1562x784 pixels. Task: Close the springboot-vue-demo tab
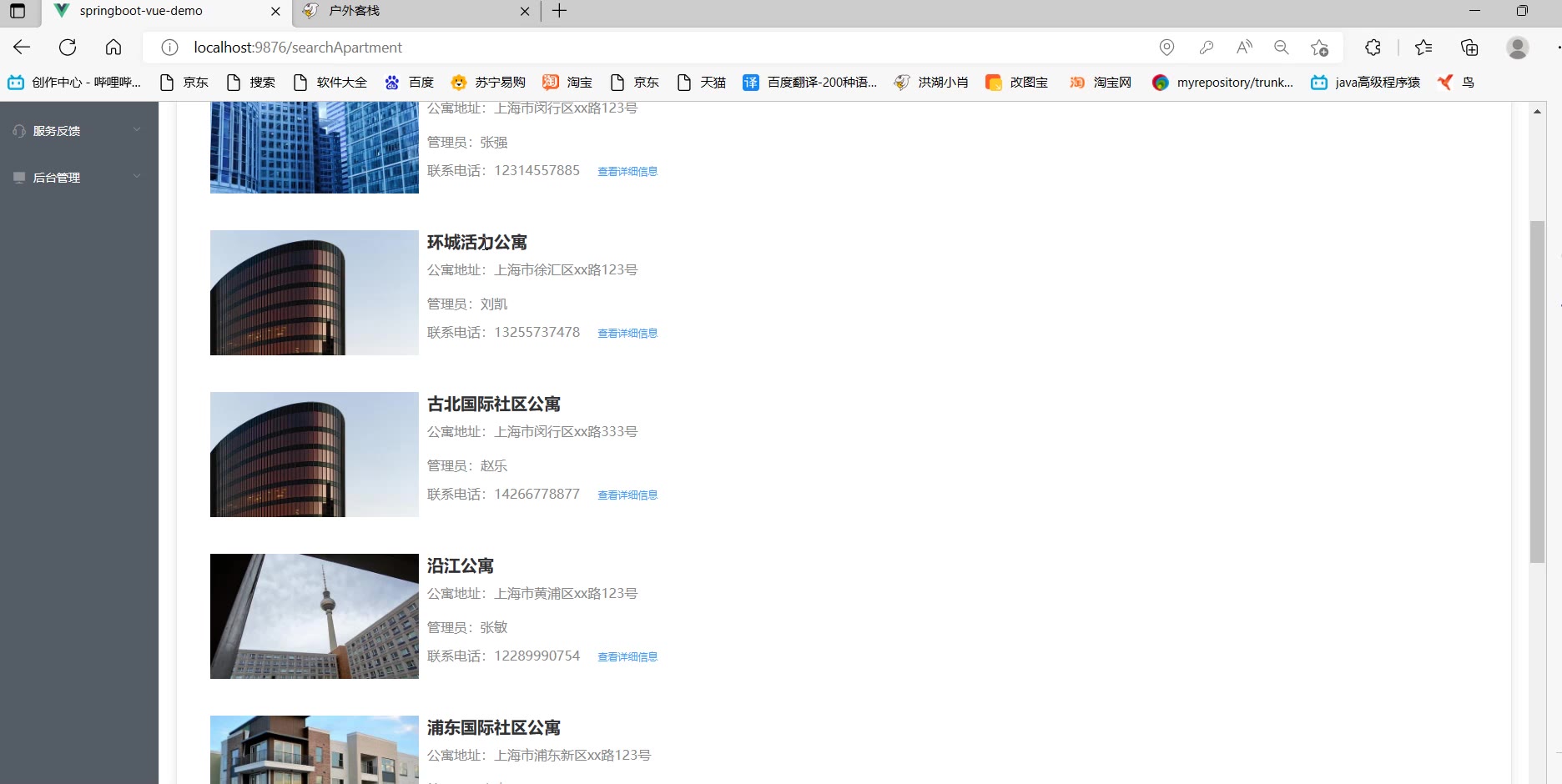tap(275, 12)
